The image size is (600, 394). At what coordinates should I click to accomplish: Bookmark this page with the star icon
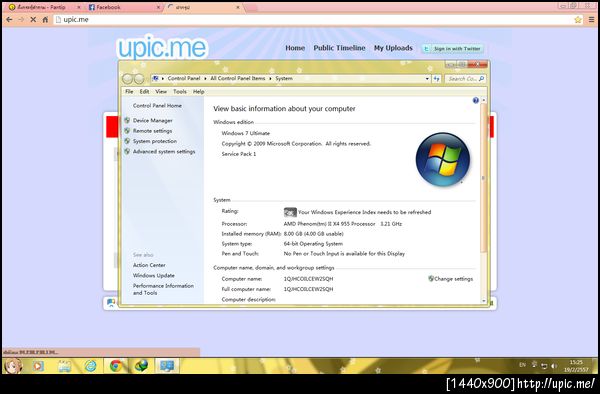(x=578, y=20)
